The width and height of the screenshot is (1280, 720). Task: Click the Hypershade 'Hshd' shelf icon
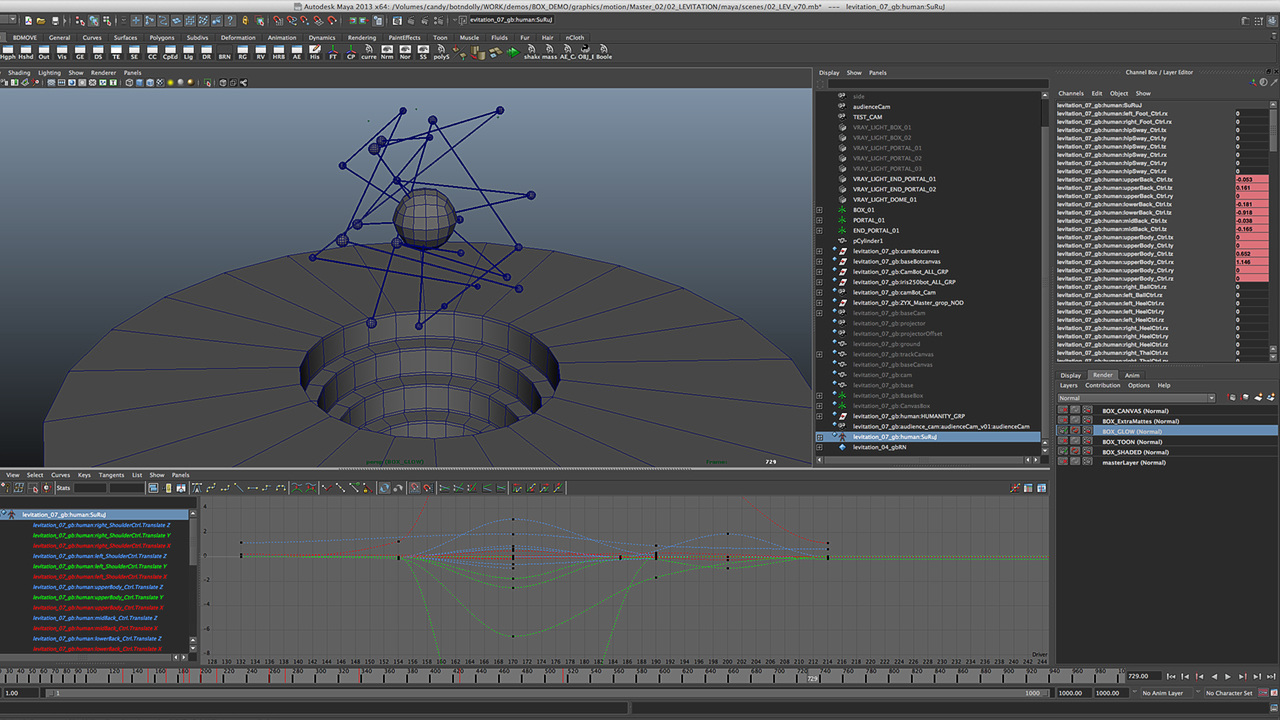click(x=25, y=51)
